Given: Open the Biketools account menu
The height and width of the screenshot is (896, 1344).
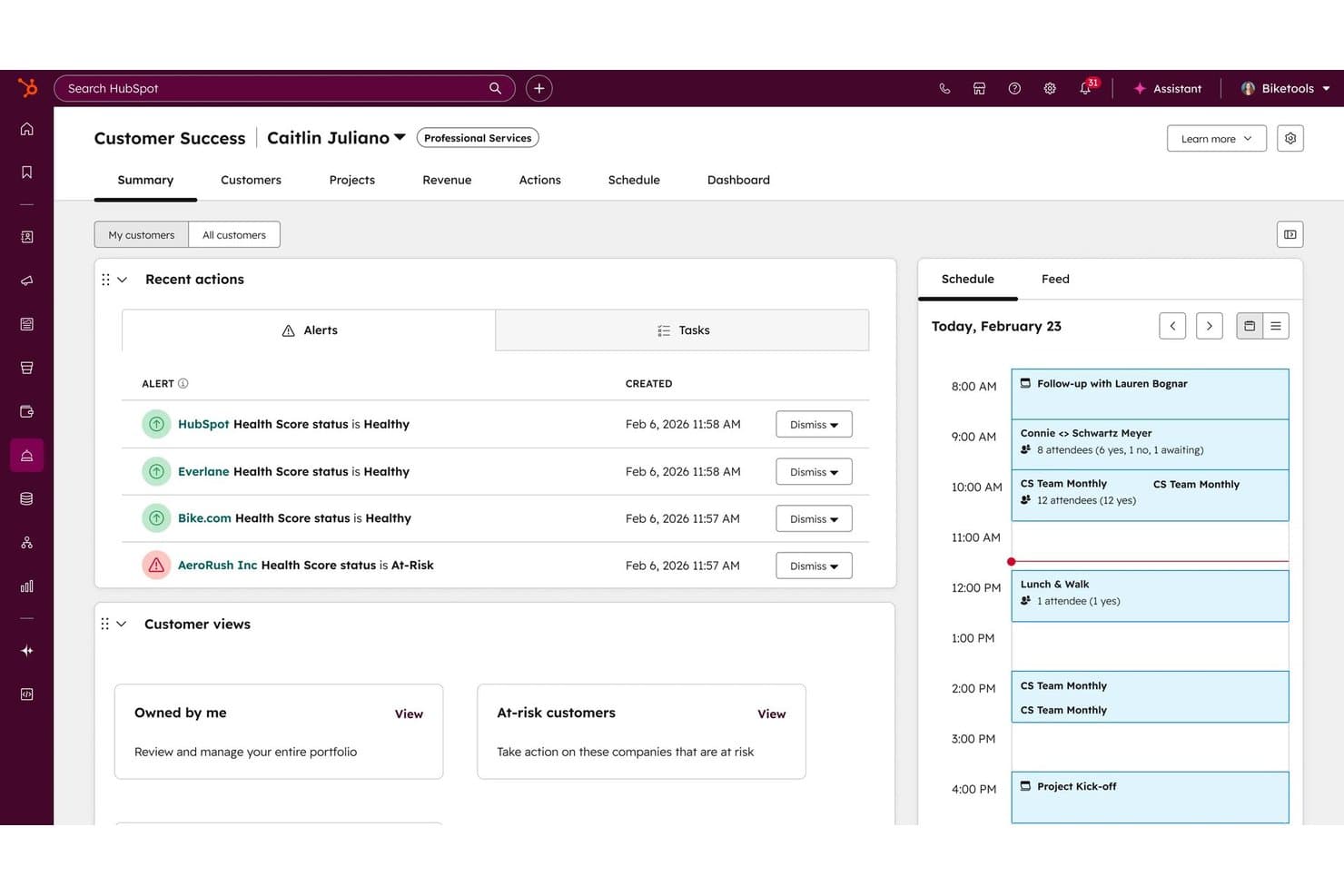Looking at the screenshot, I should (x=1286, y=88).
